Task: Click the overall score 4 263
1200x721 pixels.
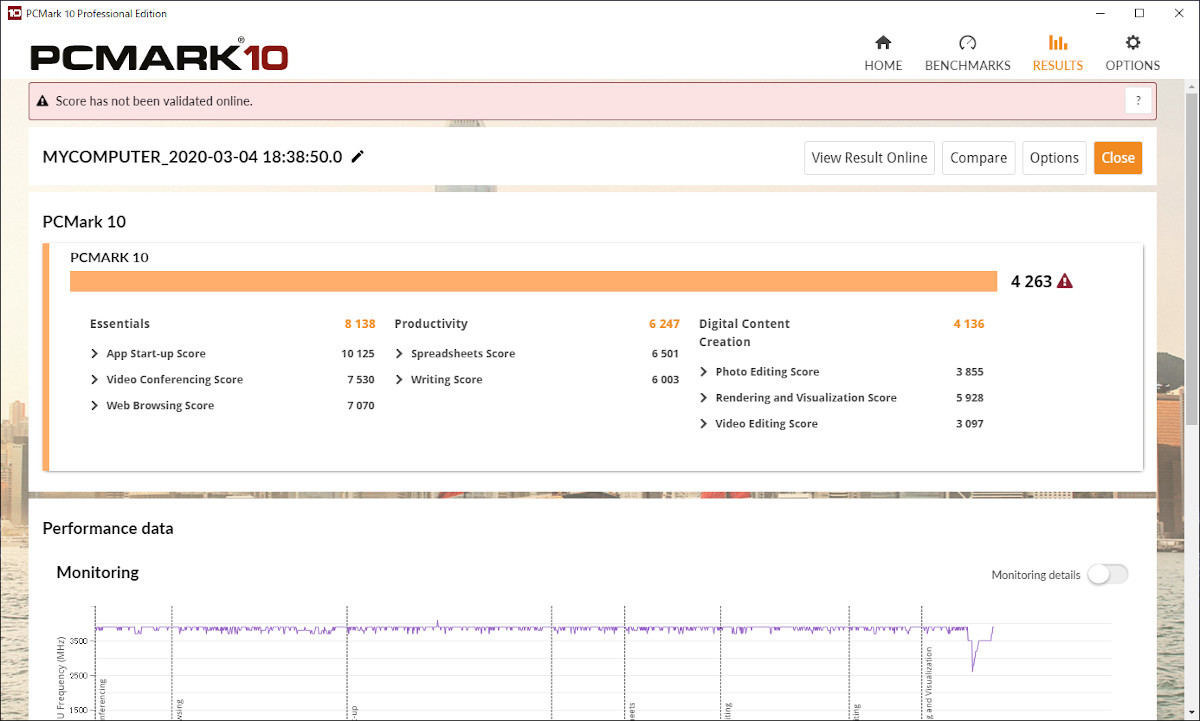Action: [x=1031, y=281]
